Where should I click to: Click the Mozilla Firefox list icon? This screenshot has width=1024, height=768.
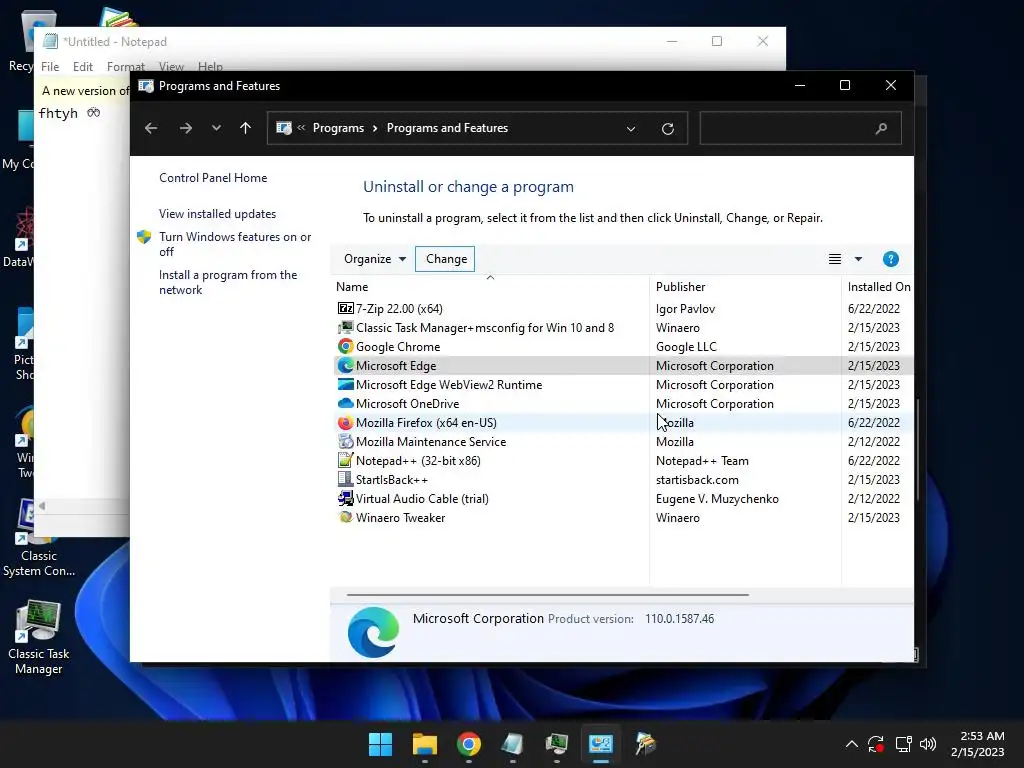pos(345,423)
